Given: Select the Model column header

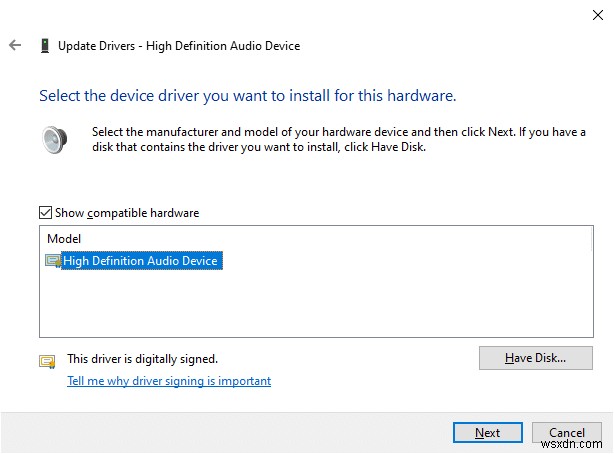Looking at the screenshot, I should pos(64,239).
